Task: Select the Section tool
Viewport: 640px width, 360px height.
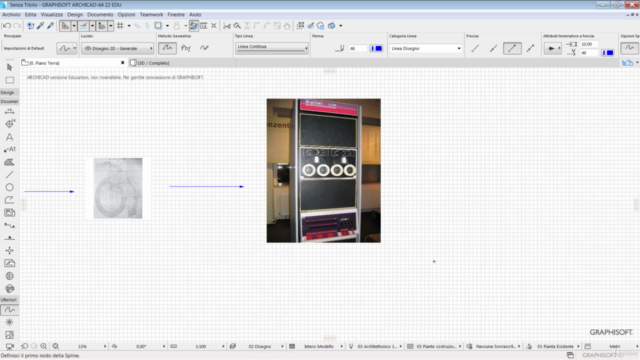Action: click(x=9, y=225)
